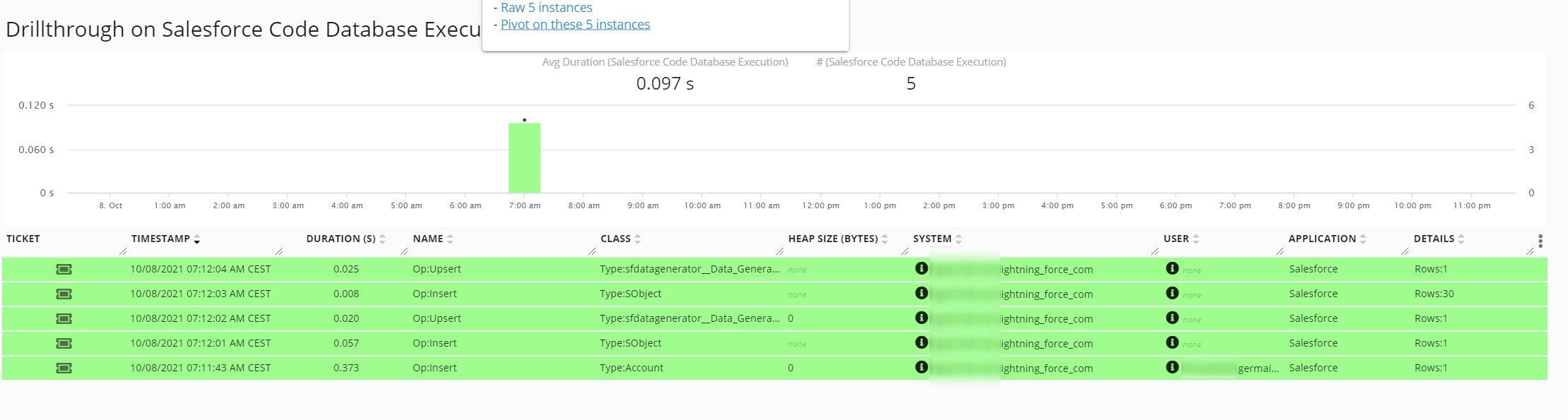The width and height of the screenshot is (1568, 420).
Task: Select the Op:Insert row with duration 0.057
Action: point(434,344)
